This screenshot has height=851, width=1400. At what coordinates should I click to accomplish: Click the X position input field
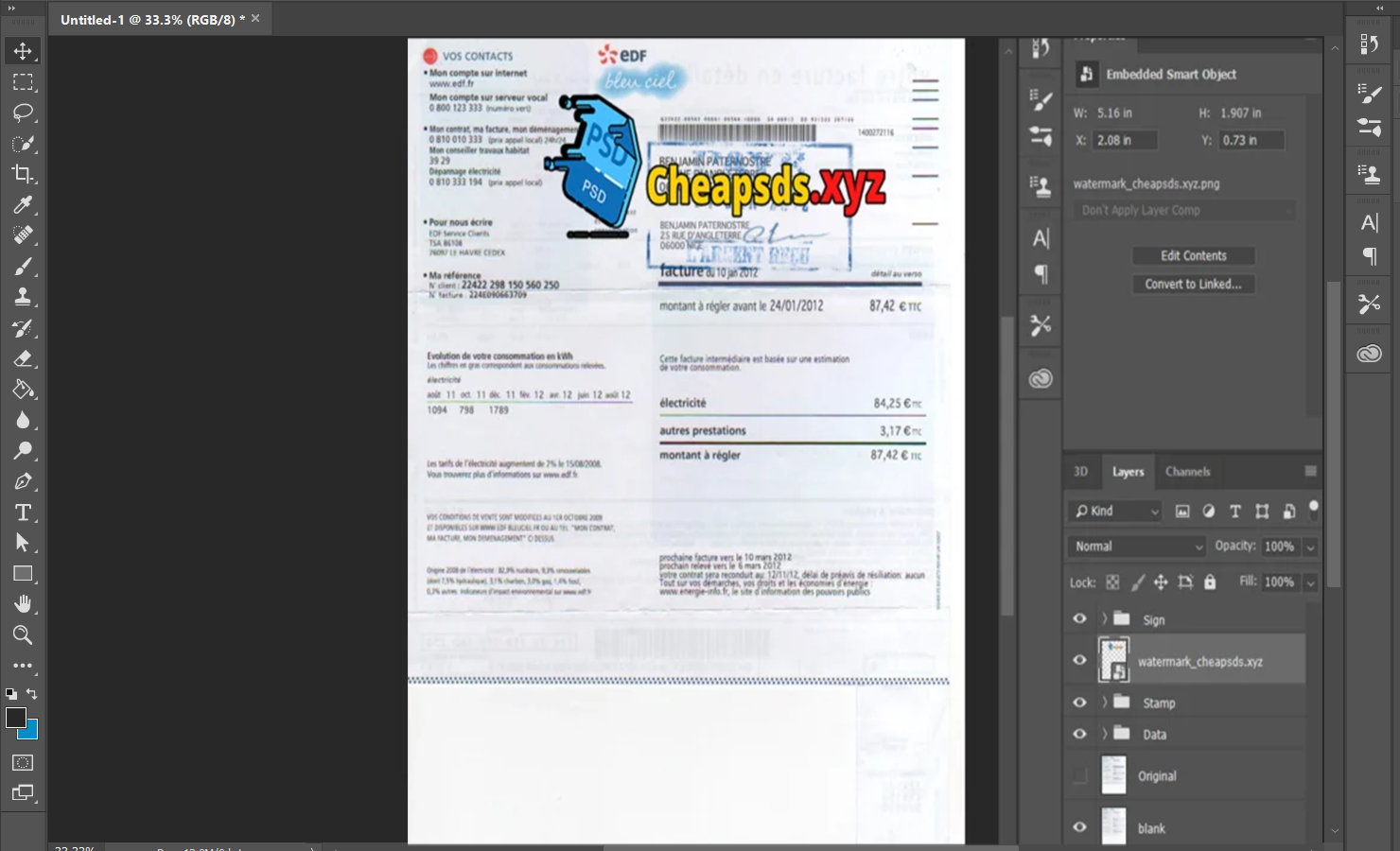tap(1125, 141)
